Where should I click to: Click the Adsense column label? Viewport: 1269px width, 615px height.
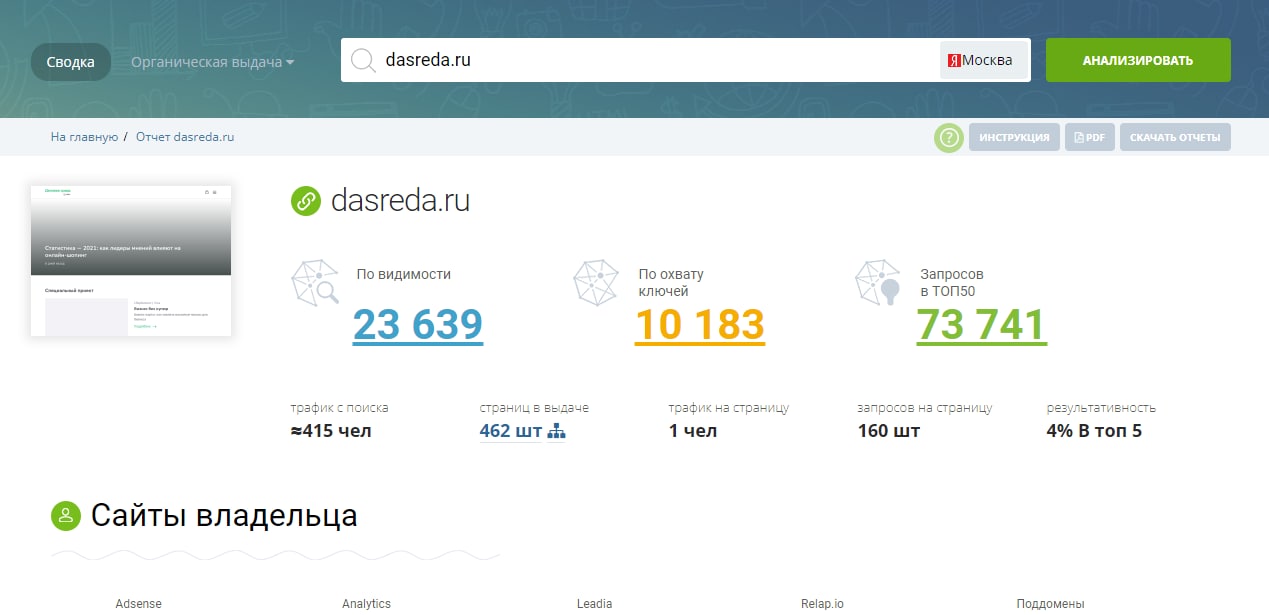(x=138, y=604)
